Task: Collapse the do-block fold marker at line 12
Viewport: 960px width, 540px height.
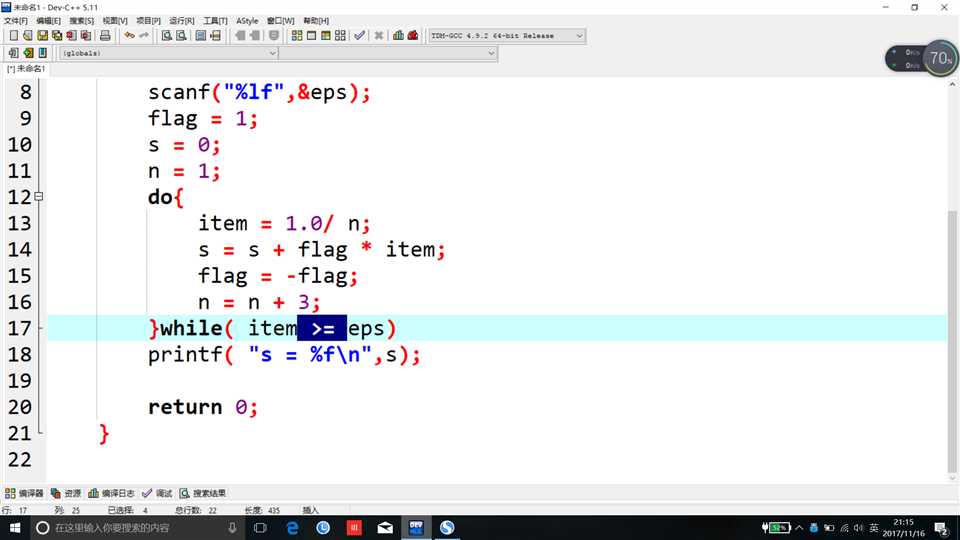Action: (x=39, y=197)
